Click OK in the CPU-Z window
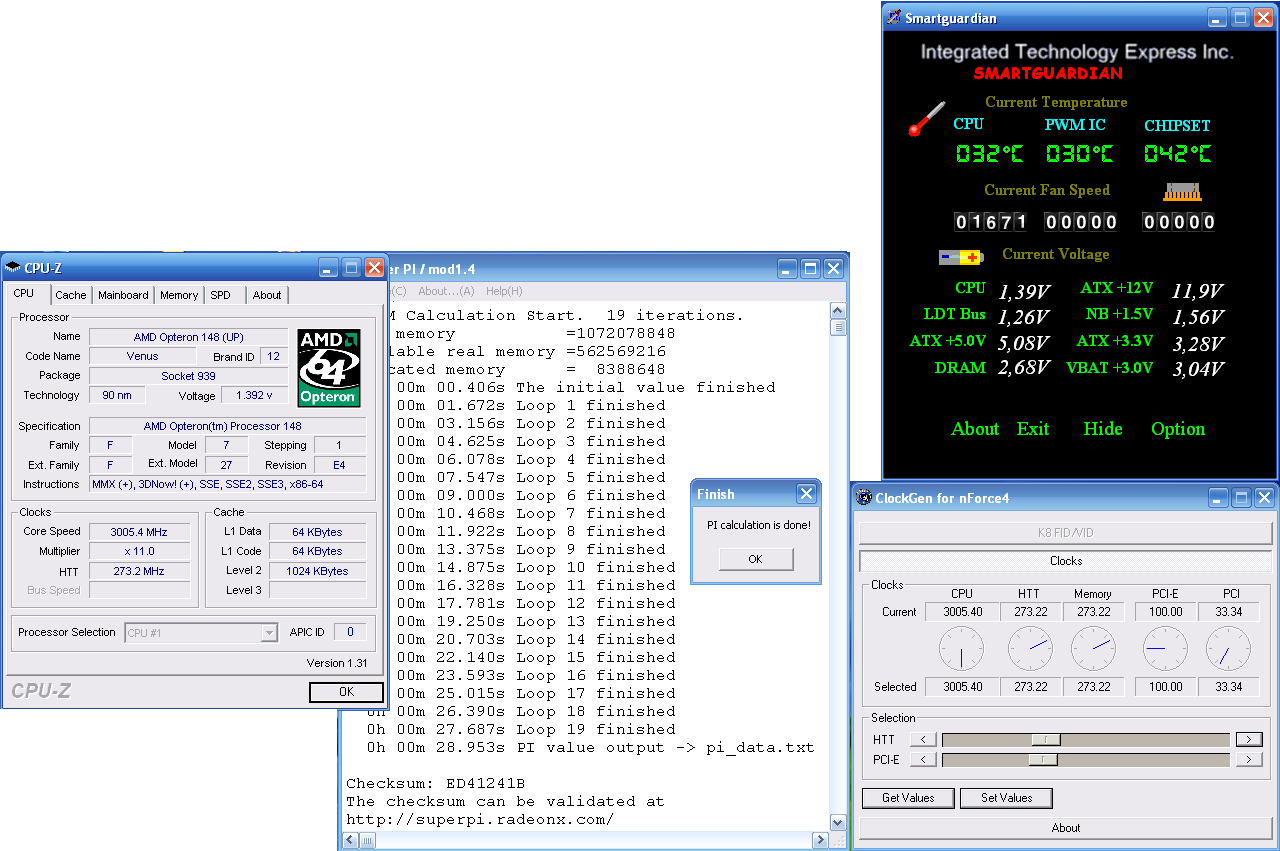 pyautogui.click(x=346, y=692)
